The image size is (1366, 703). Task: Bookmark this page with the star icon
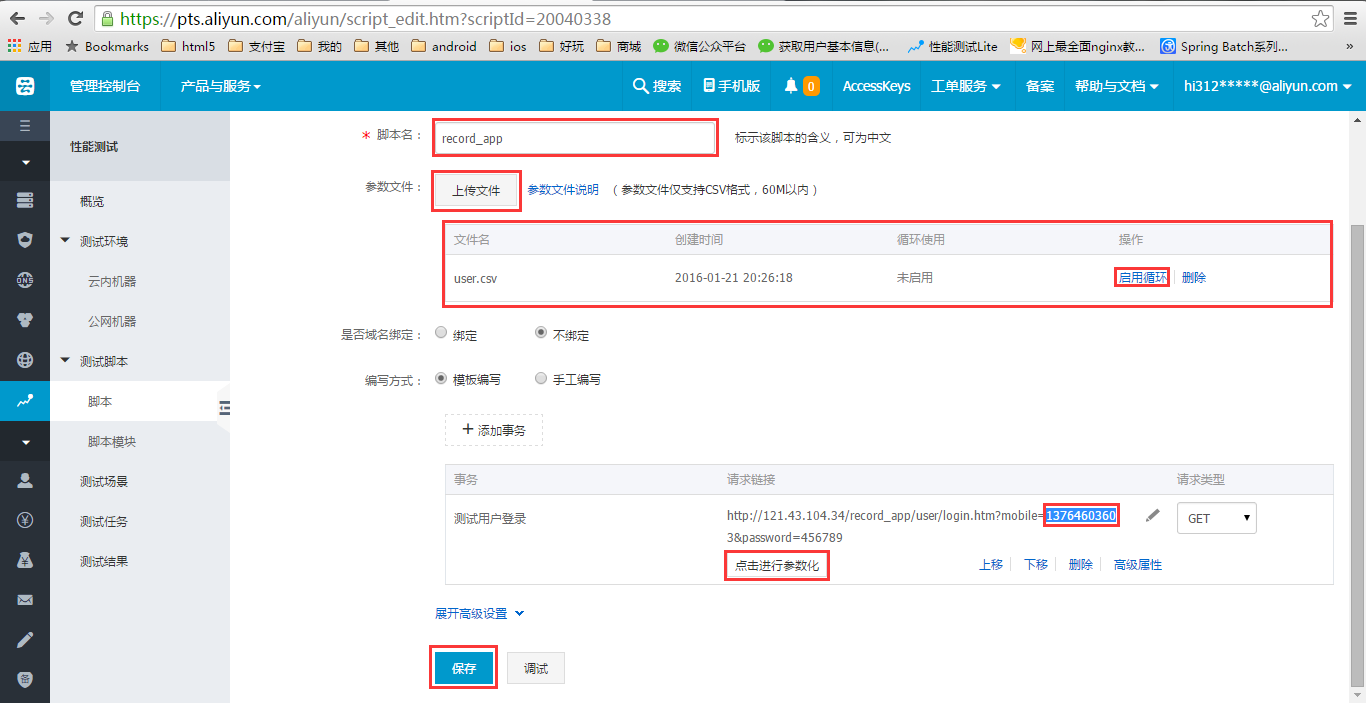point(1320,18)
